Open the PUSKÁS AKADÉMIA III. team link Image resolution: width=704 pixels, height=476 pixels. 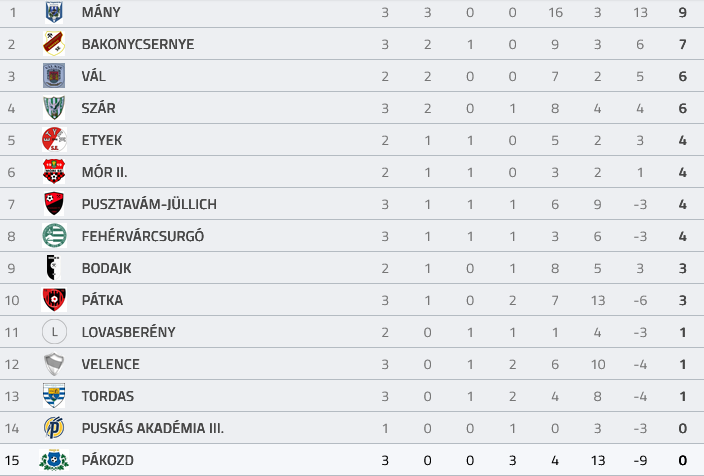tap(153, 428)
